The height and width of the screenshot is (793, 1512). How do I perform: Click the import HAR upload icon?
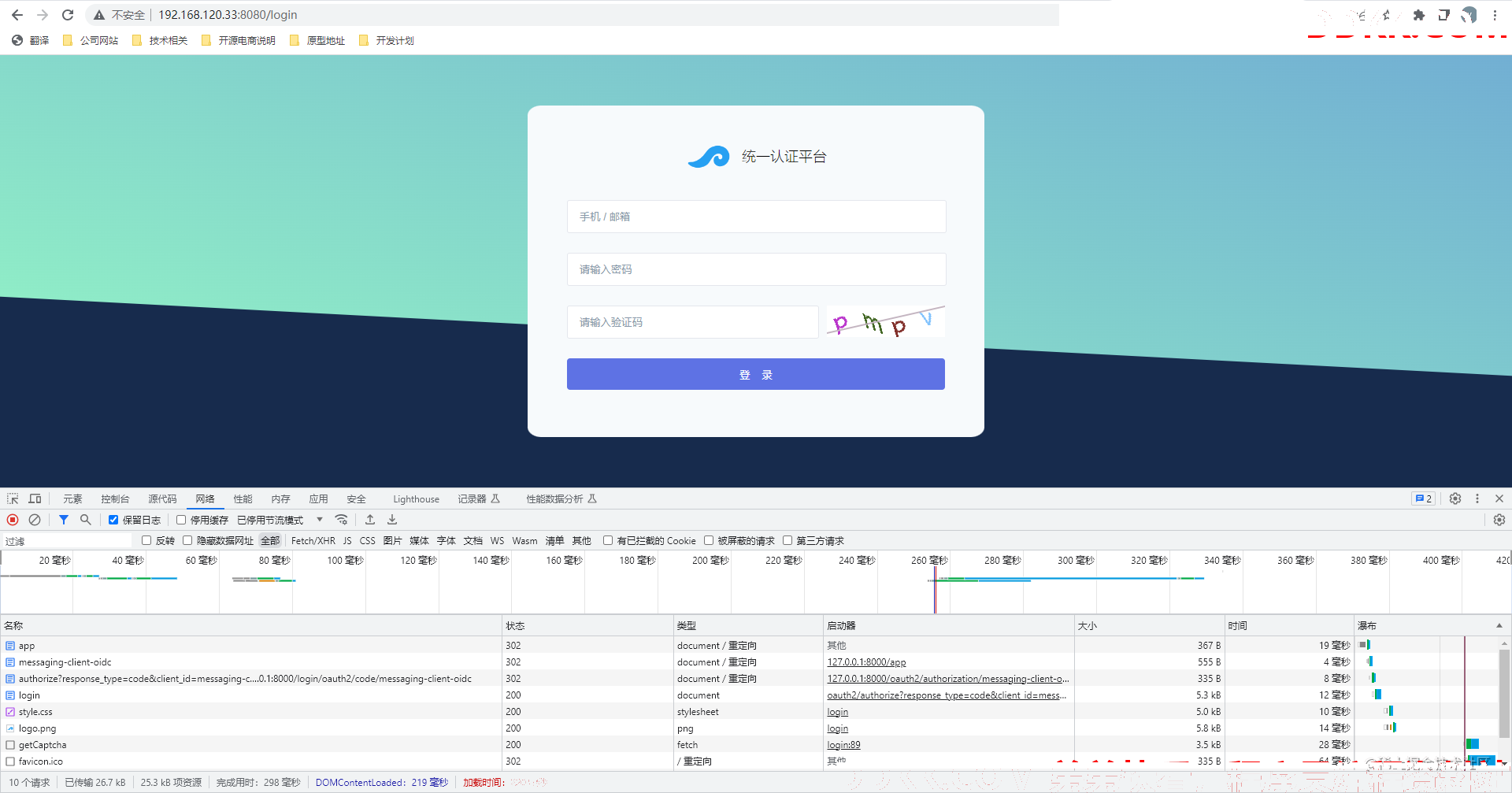coord(370,520)
